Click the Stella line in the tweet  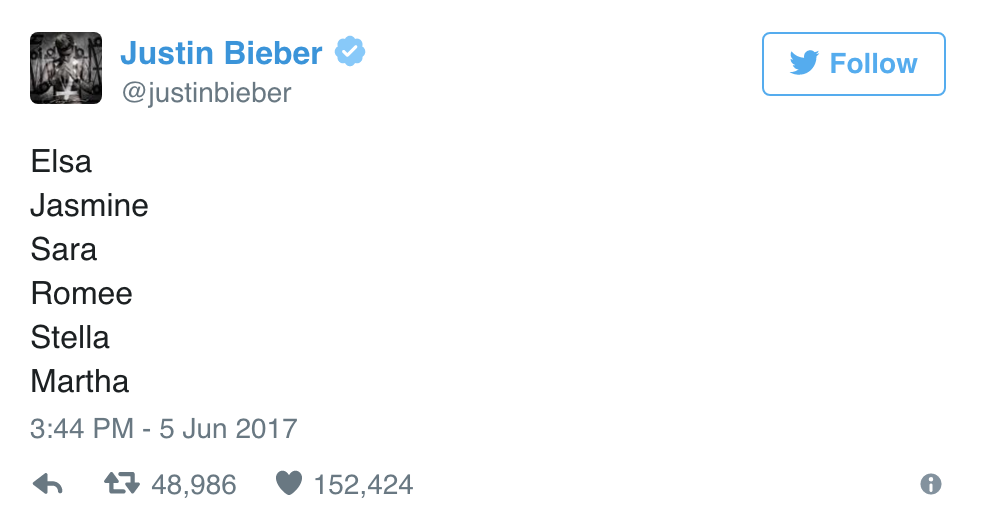click(70, 337)
